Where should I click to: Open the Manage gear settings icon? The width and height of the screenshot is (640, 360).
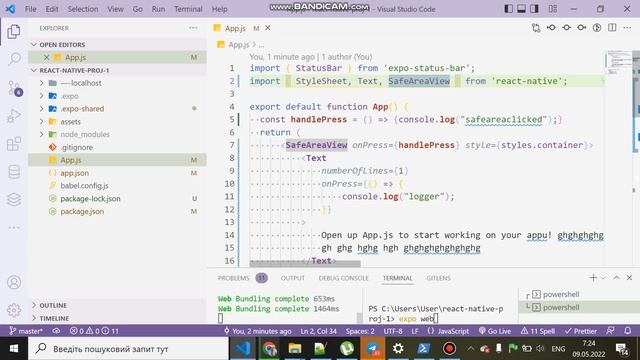coord(14,310)
